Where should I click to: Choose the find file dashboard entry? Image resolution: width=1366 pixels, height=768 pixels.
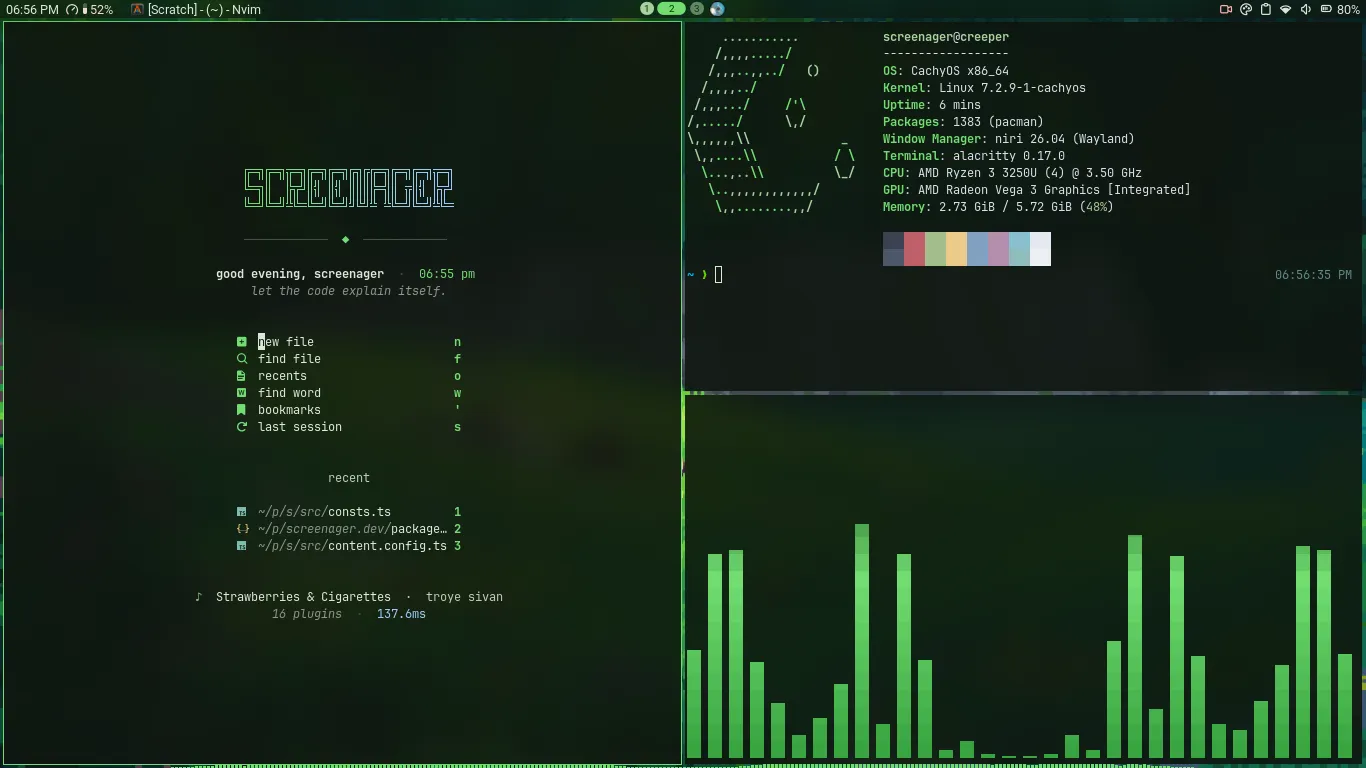pos(349,359)
